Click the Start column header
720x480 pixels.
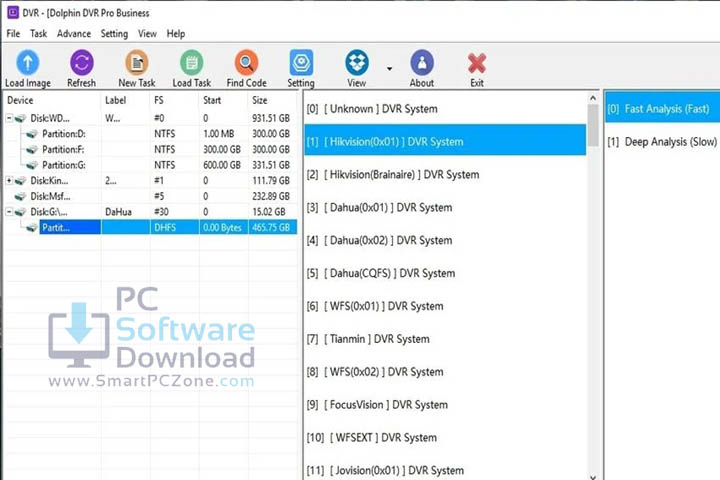[x=224, y=100]
